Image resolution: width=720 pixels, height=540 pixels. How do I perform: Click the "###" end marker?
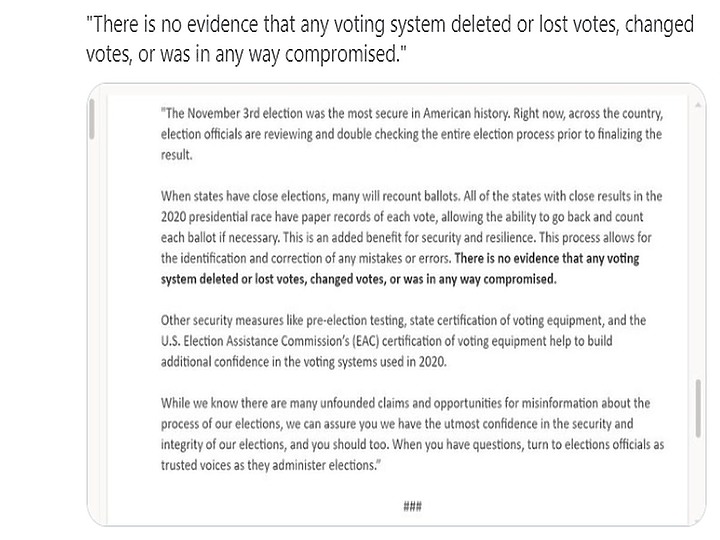[x=411, y=506]
